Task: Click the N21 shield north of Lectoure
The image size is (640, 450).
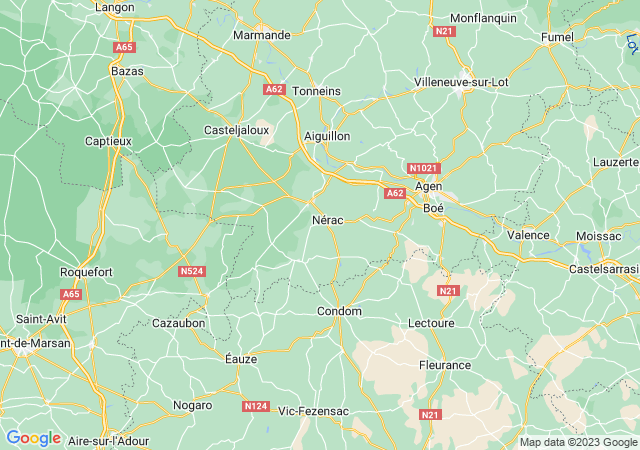Action: click(448, 291)
